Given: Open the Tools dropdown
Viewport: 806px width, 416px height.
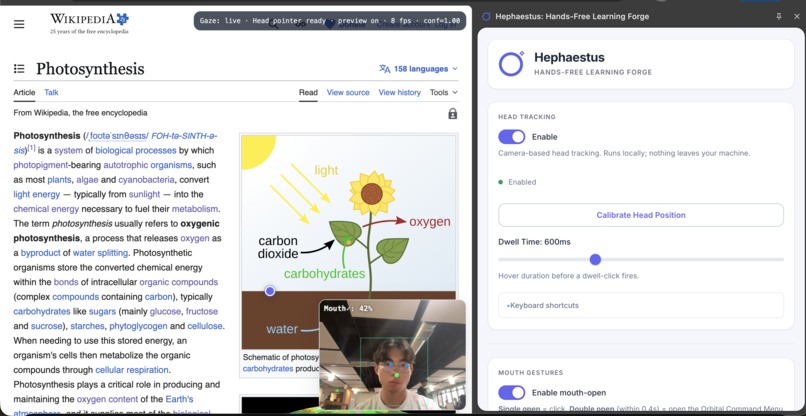Looking at the screenshot, I should pyautogui.click(x=444, y=93).
